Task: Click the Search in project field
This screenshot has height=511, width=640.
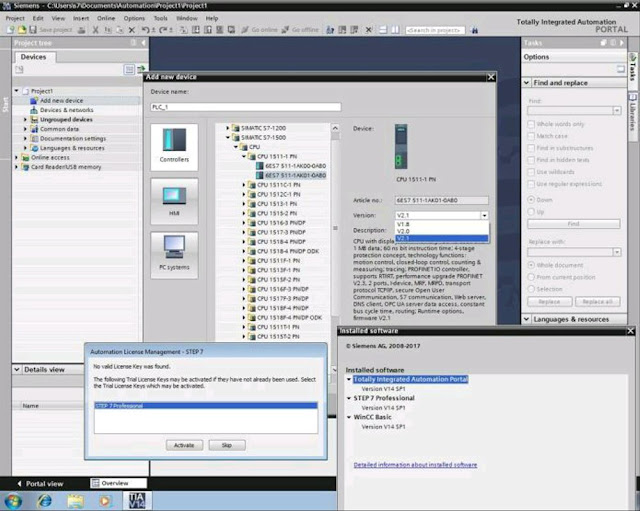Action: click(435, 30)
